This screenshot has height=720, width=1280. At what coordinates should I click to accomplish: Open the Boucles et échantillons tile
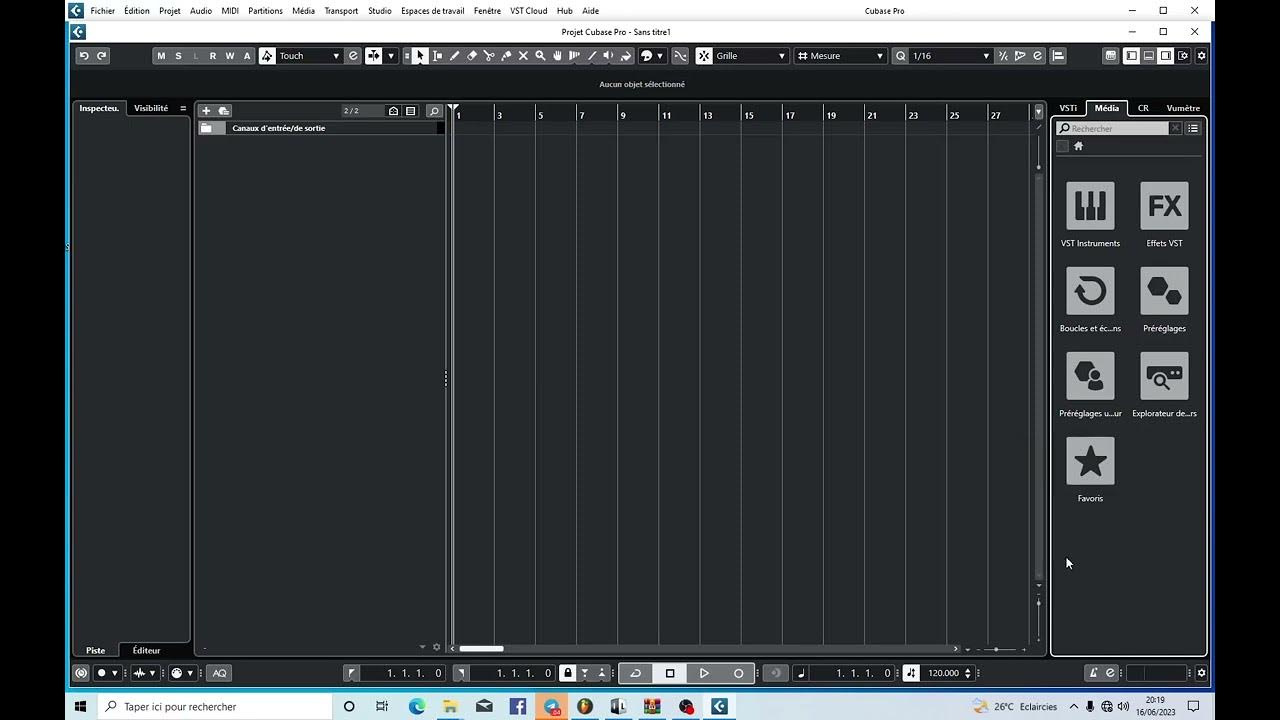[x=1090, y=291]
